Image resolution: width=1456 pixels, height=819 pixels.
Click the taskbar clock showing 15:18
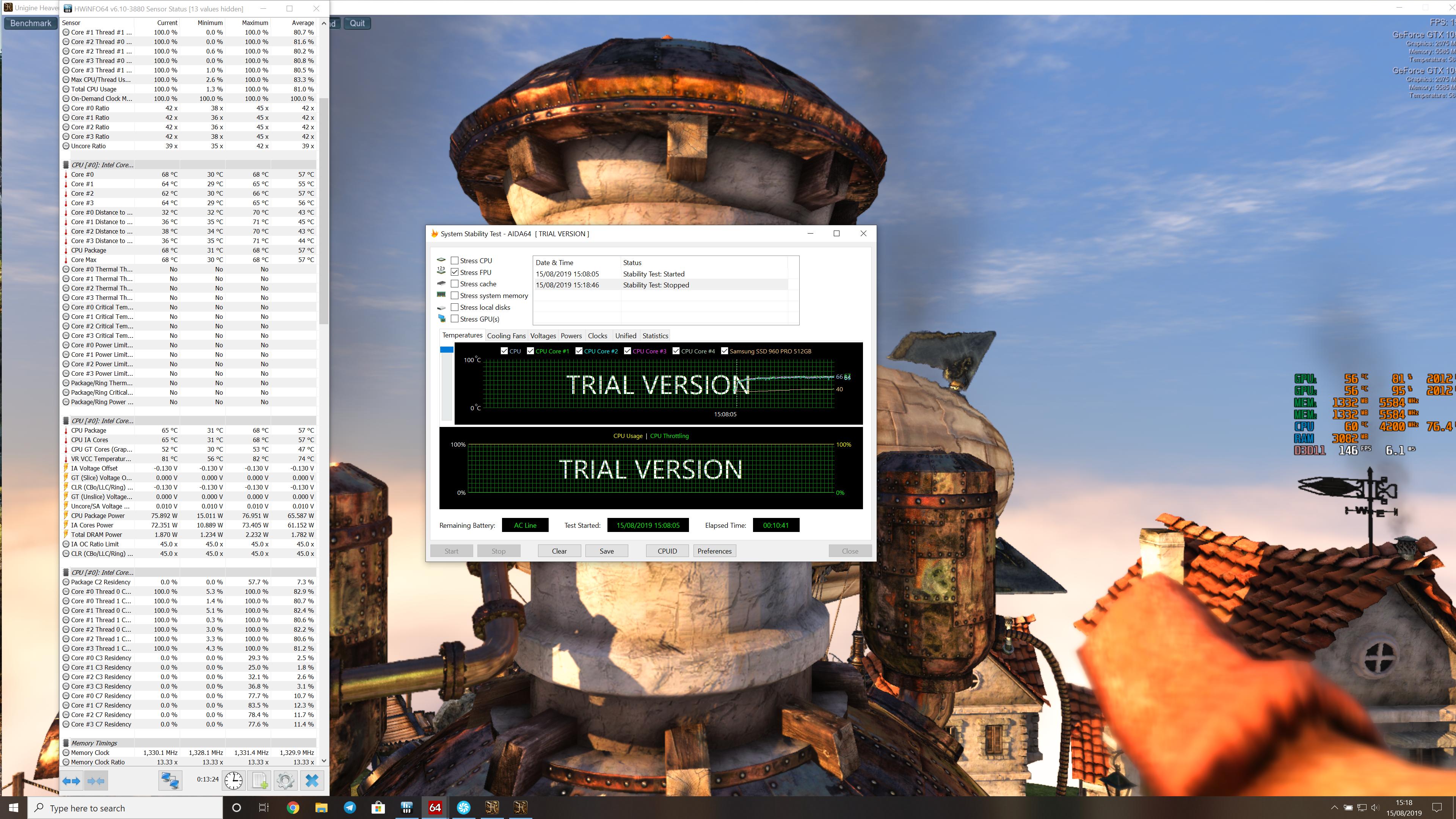(x=1403, y=808)
